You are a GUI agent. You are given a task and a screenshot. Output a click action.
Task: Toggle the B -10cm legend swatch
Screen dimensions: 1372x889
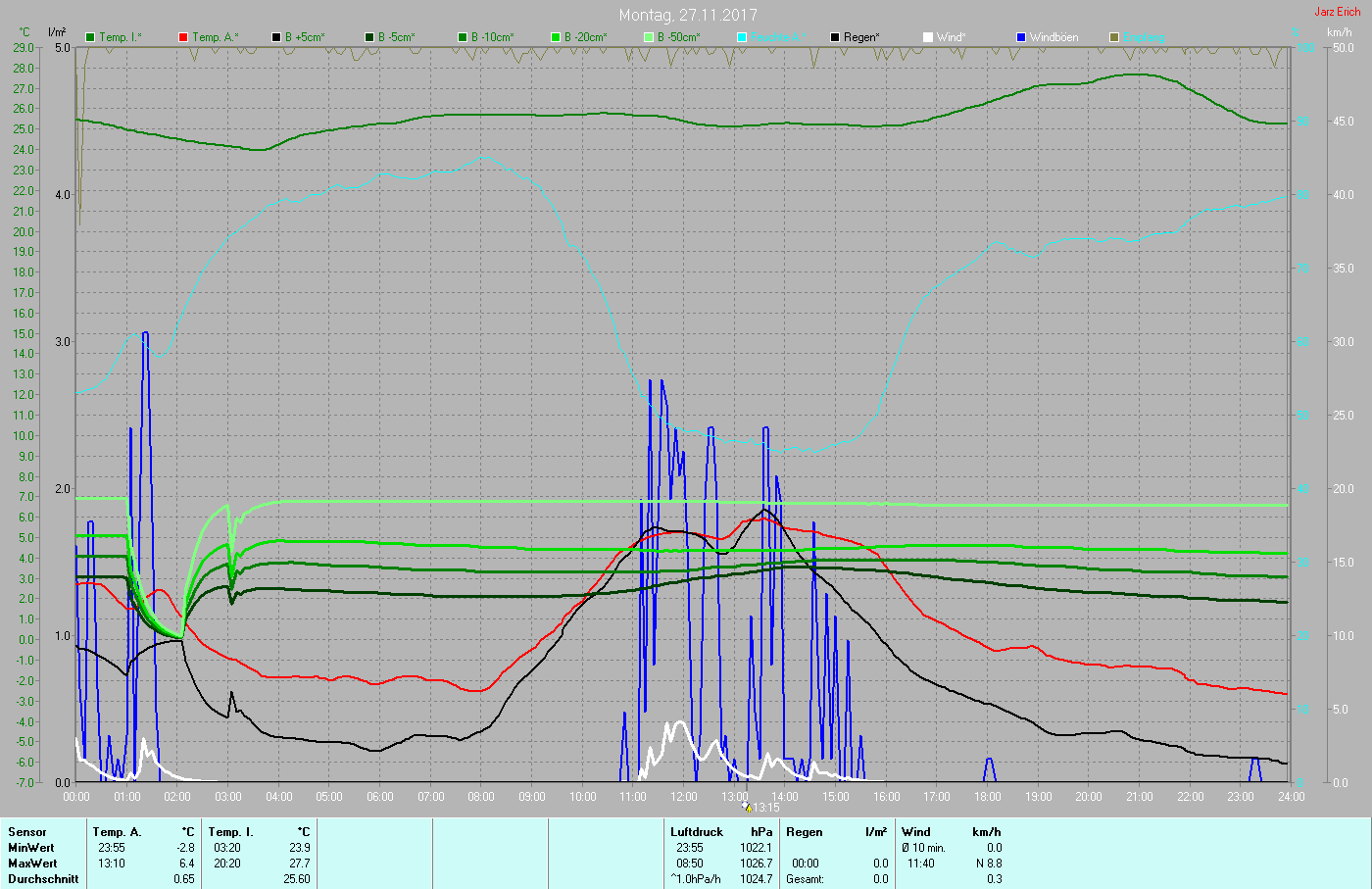pyautogui.click(x=463, y=37)
